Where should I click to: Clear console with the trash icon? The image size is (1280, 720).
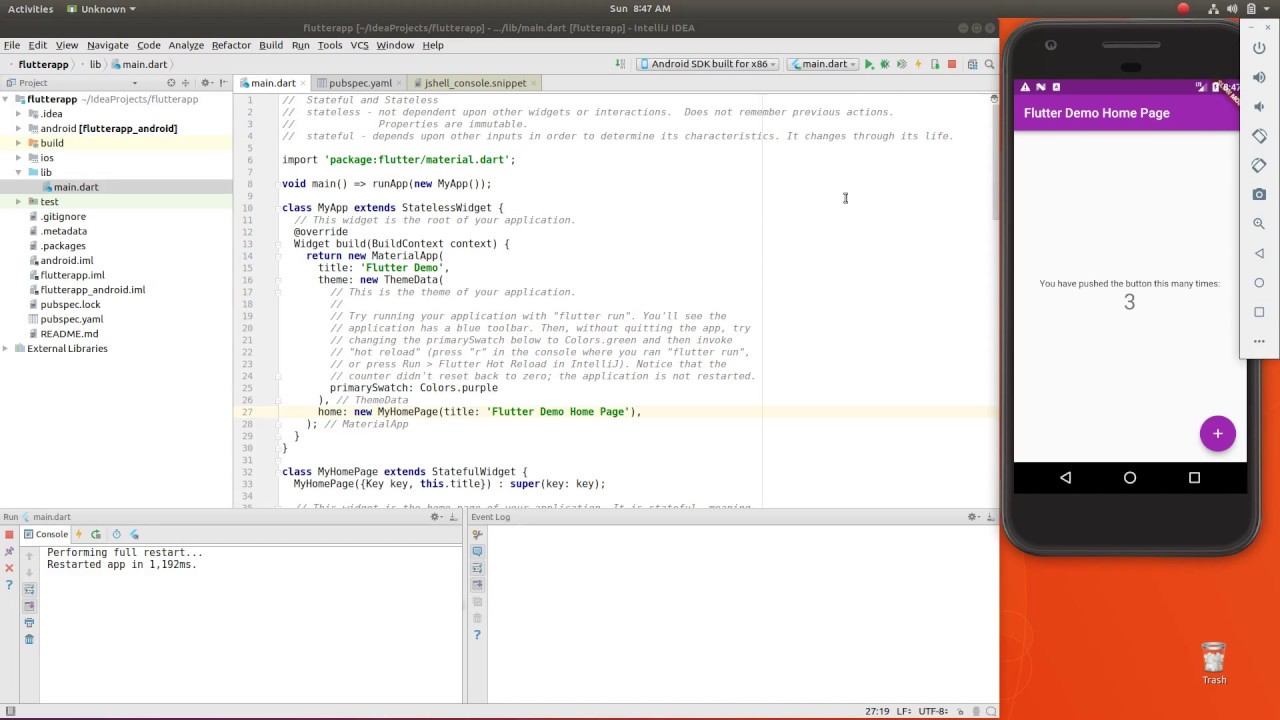point(29,639)
